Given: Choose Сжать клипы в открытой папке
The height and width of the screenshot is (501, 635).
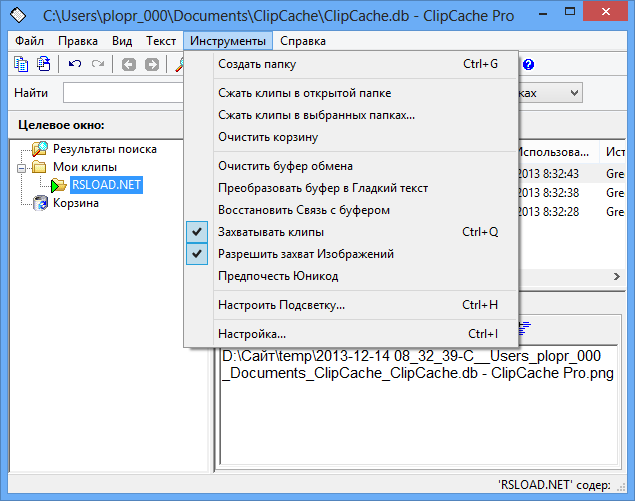Looking at the screenshot, I should click(351, 93).
